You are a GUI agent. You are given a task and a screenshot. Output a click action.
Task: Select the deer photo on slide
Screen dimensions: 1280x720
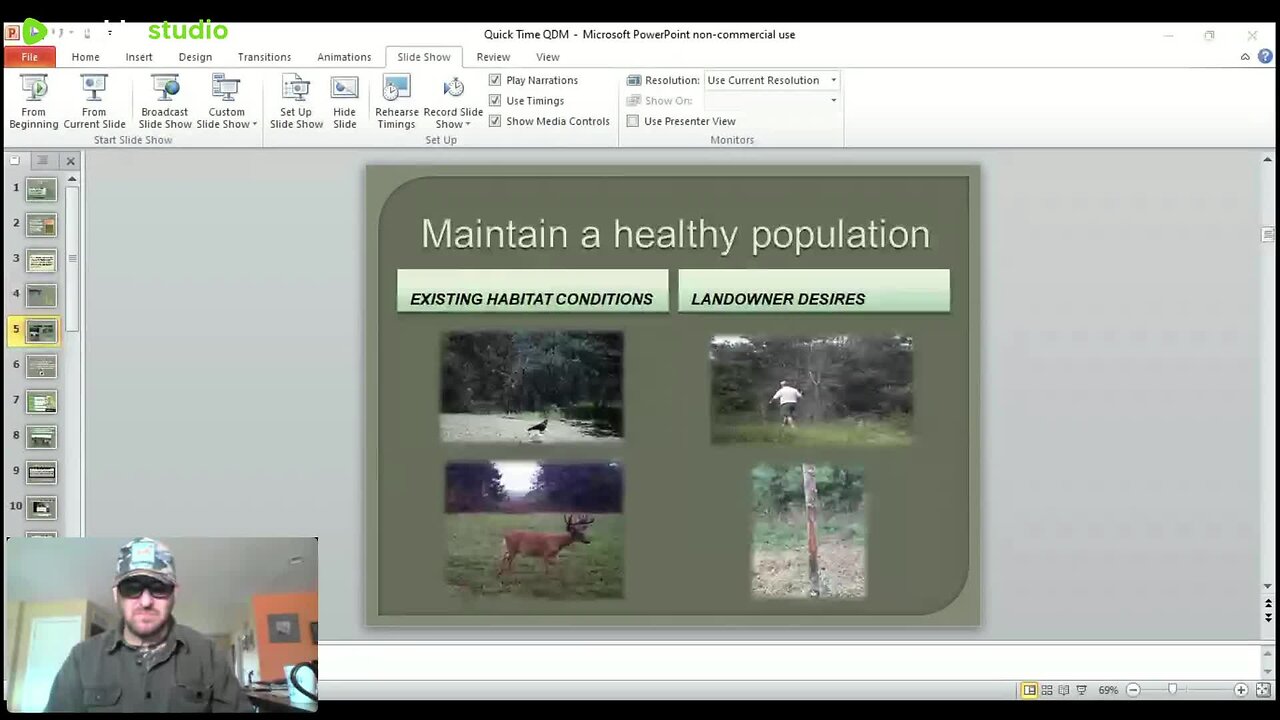(x=534, y=529)
